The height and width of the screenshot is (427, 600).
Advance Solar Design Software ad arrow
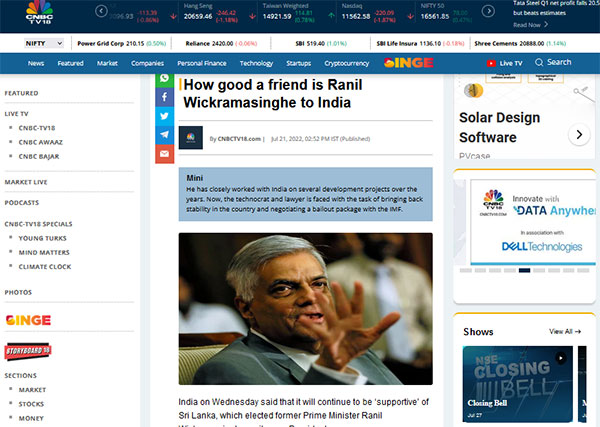coord(579,134)
